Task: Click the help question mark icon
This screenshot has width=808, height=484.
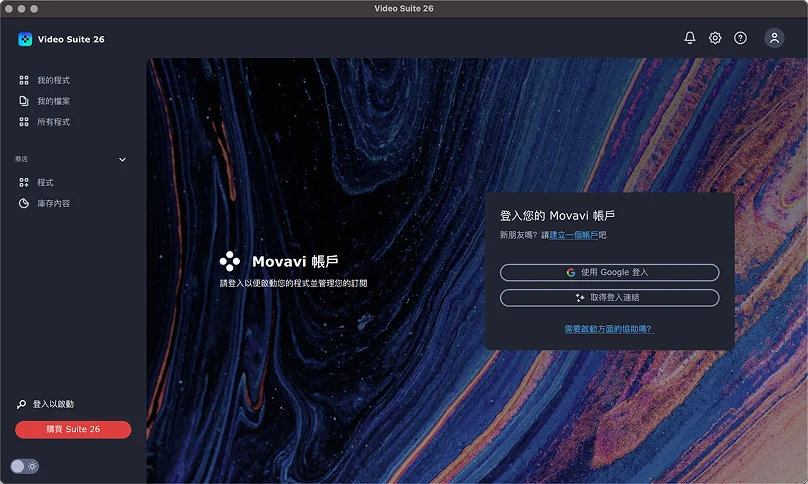Action: [x=740, y=38]
